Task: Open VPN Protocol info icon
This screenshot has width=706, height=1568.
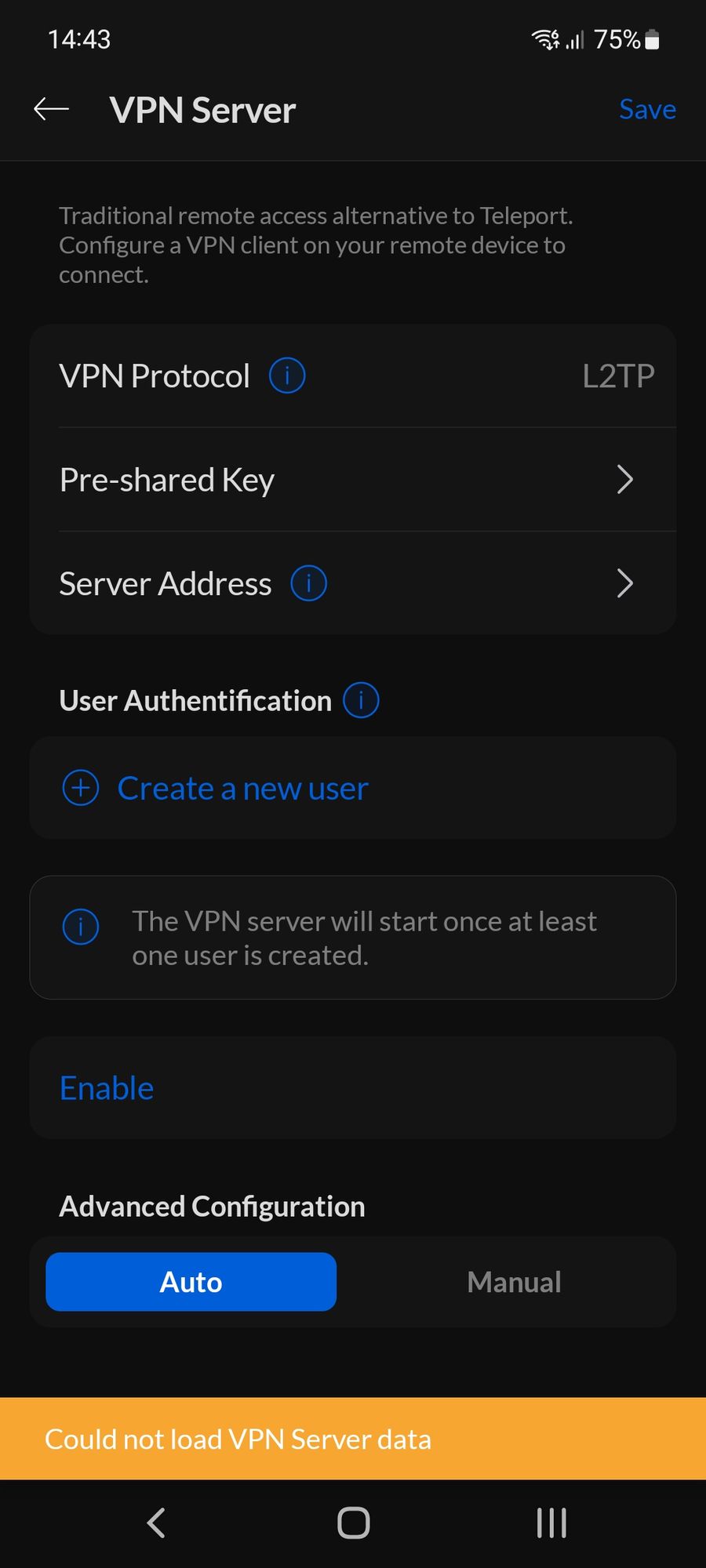Action: pyautogui.click(x=287, y=376)
